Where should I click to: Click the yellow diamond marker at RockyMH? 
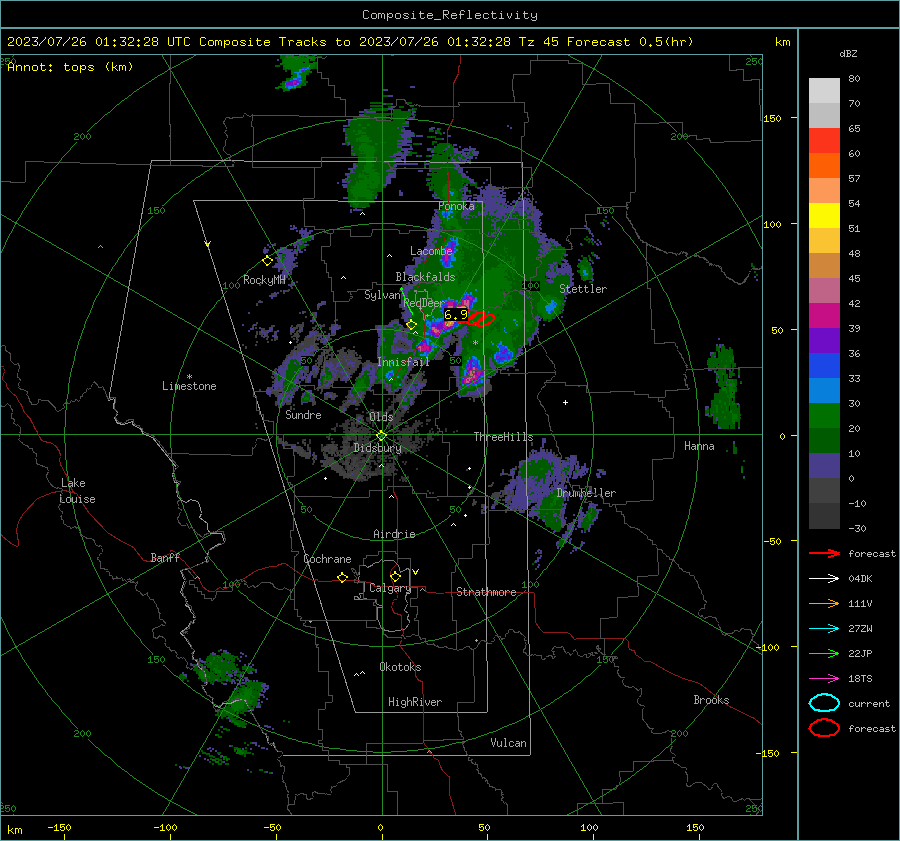tap(267, 261)
